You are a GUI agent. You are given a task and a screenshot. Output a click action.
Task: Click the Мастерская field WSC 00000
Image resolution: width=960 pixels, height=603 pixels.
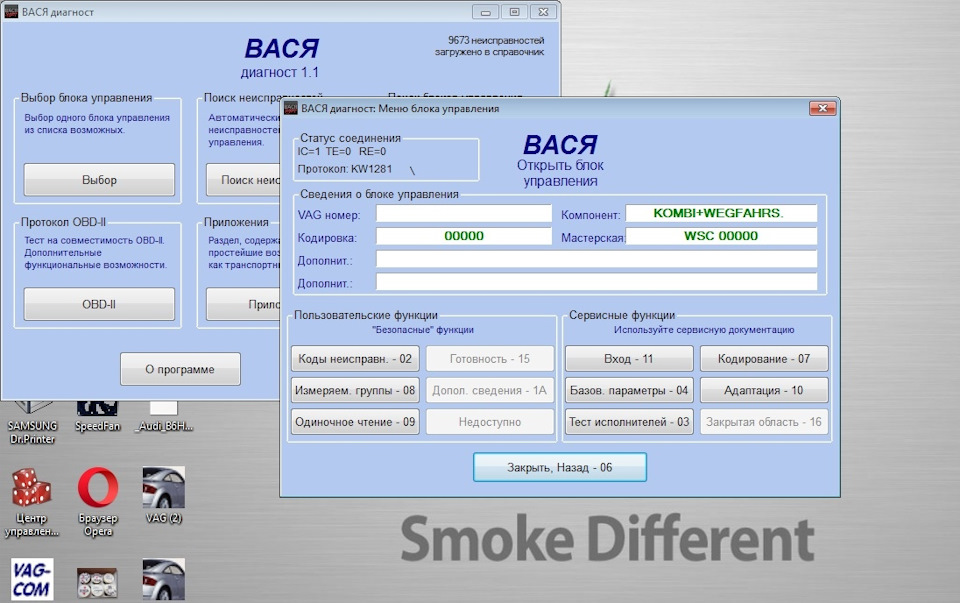721,236
